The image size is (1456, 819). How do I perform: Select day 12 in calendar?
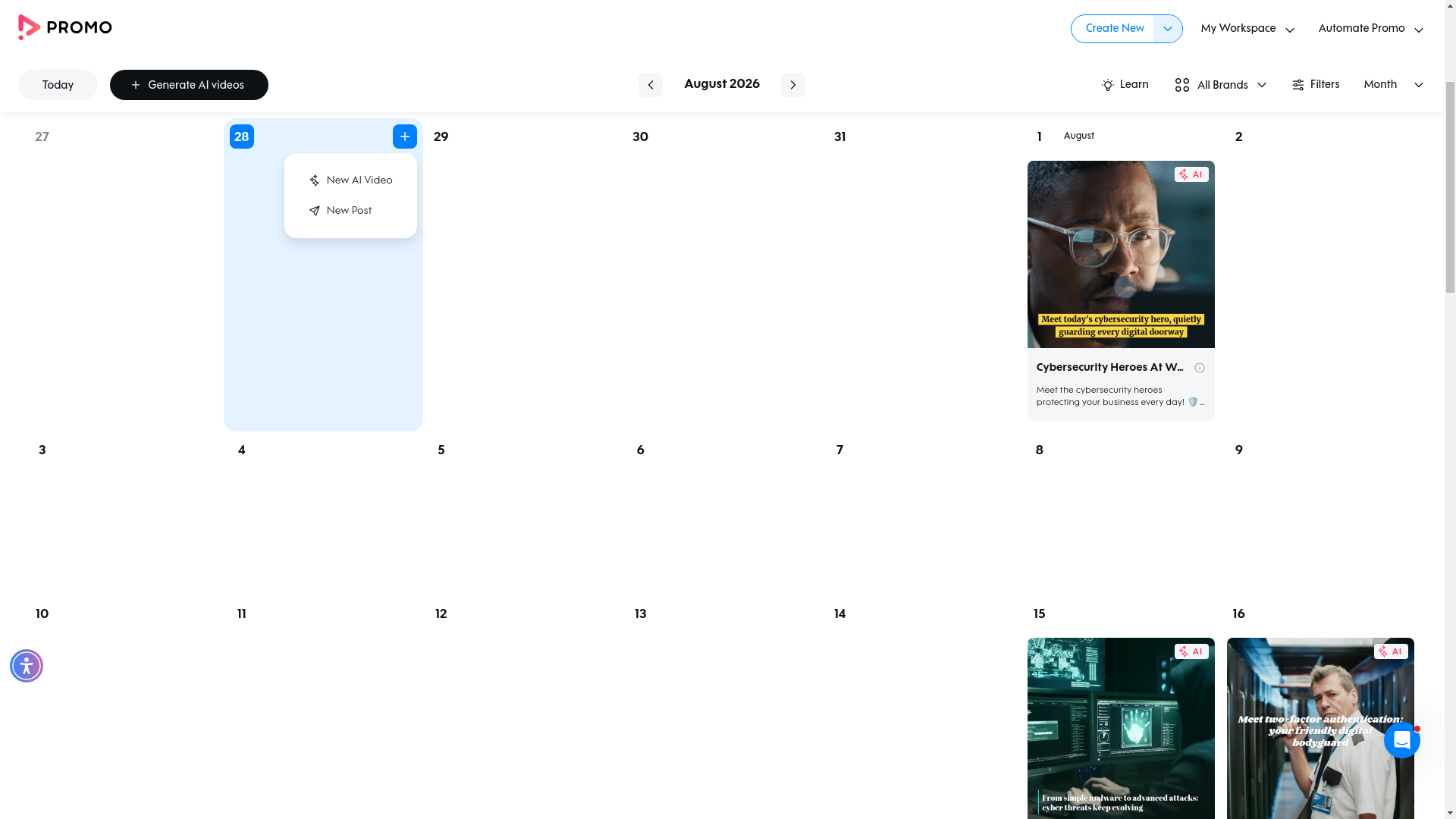click(441, 614)
